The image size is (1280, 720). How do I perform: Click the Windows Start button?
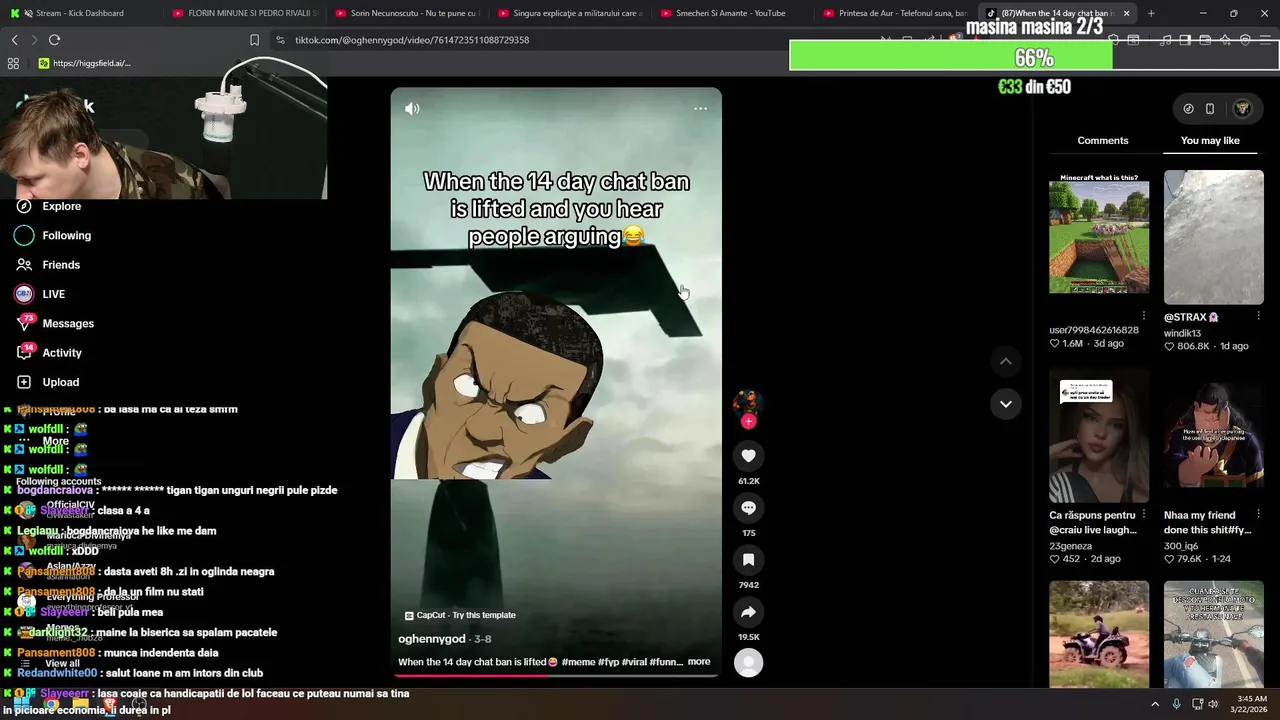tap(21, 704)
